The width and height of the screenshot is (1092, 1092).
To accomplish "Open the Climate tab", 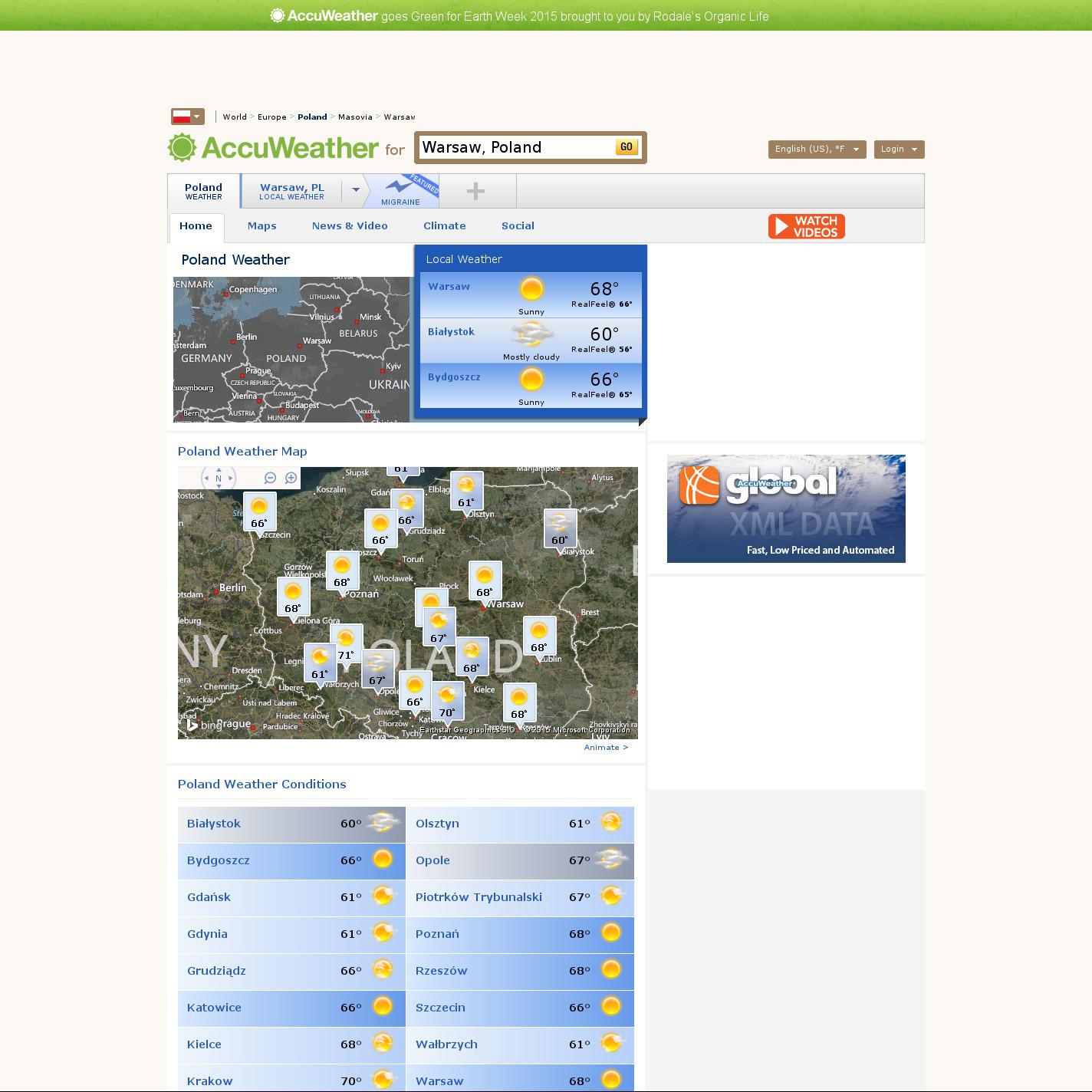I will pos(444,226).
